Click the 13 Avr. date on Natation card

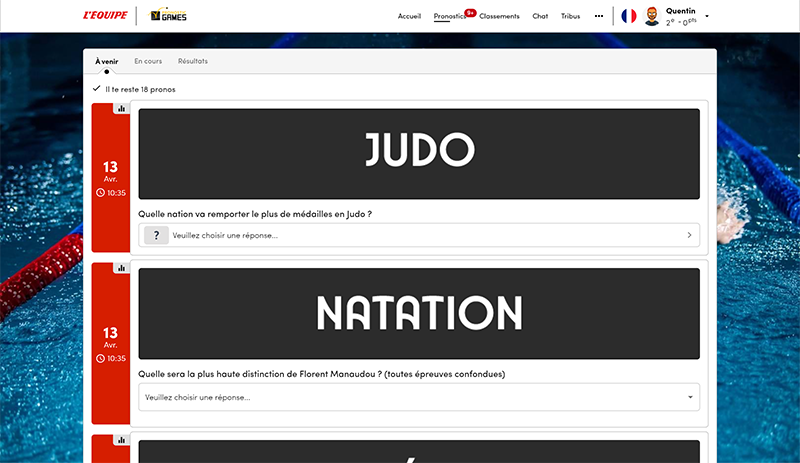pos(110,337)
